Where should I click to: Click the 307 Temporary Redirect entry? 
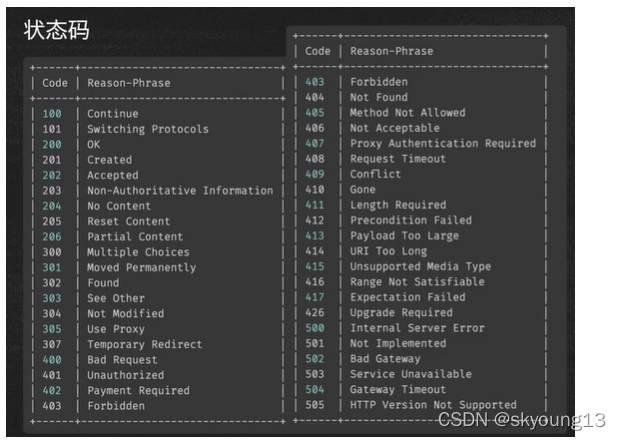click(x=158, y=344)
